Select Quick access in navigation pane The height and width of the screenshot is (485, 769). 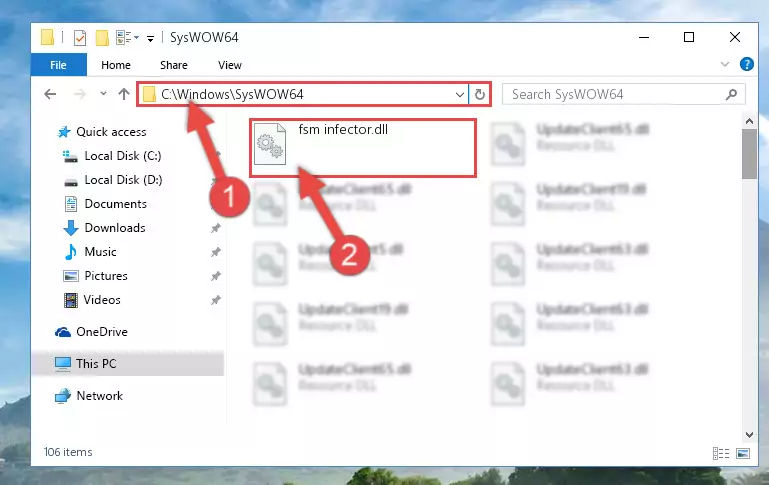click(102, 132)
